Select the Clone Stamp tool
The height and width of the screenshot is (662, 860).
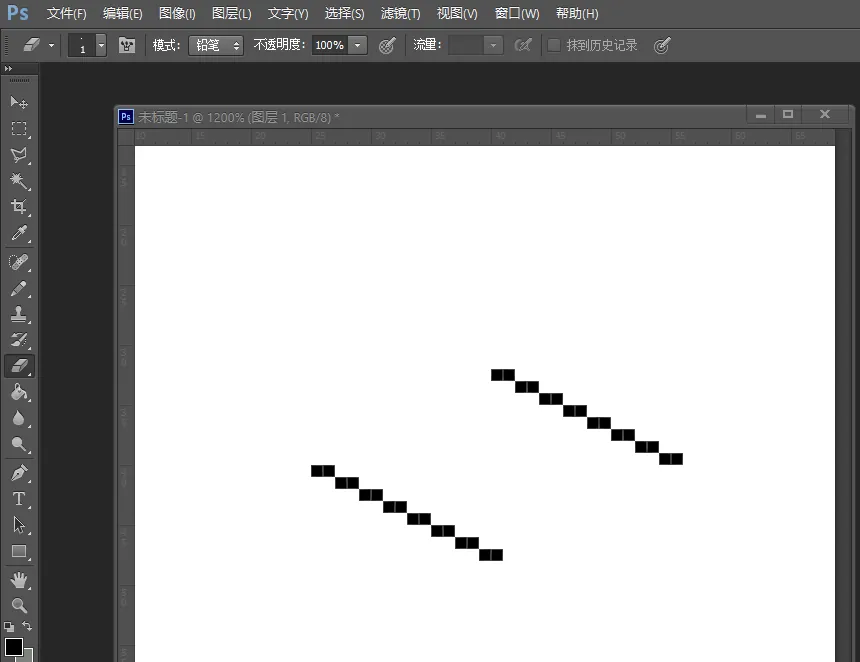[19, 314]
